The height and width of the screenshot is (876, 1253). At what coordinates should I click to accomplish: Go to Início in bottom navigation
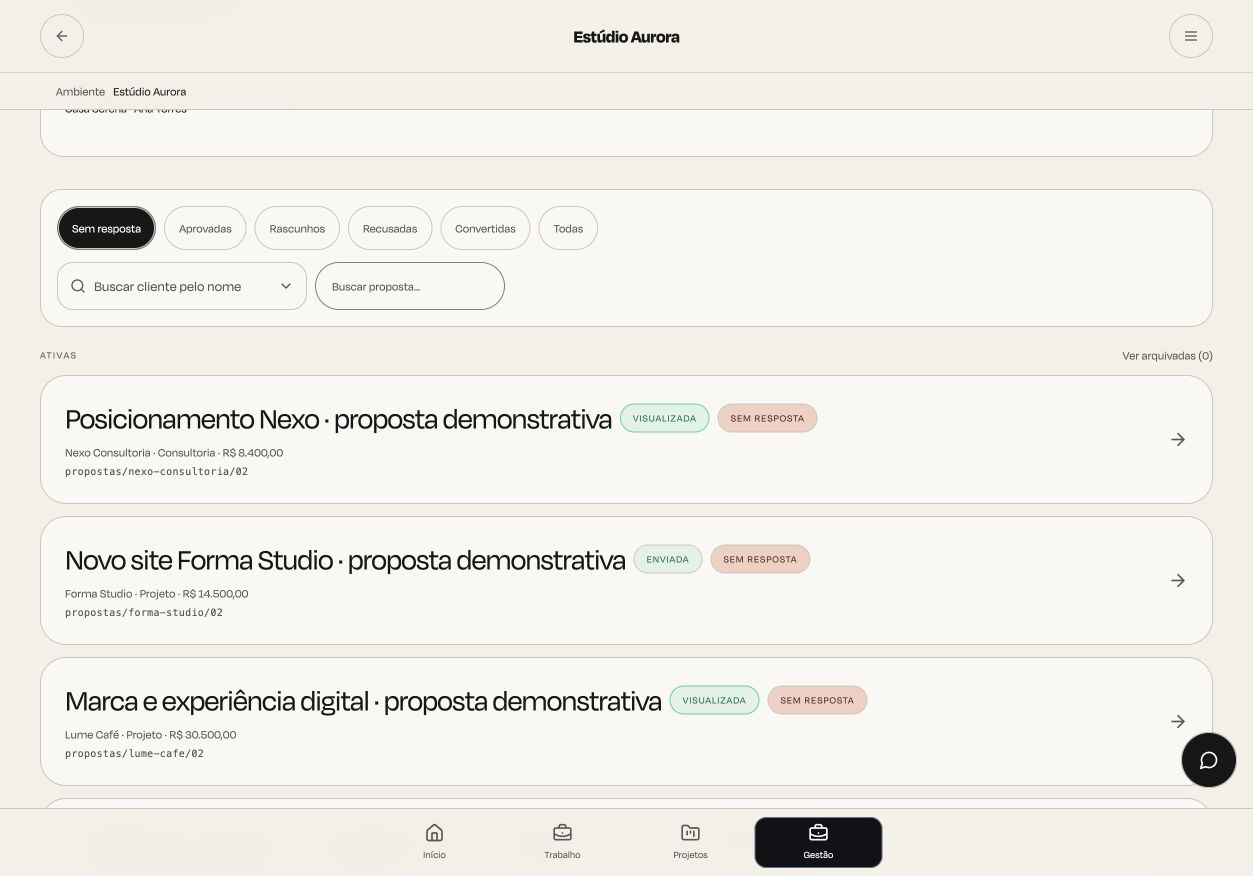click(x=434, y=841)
